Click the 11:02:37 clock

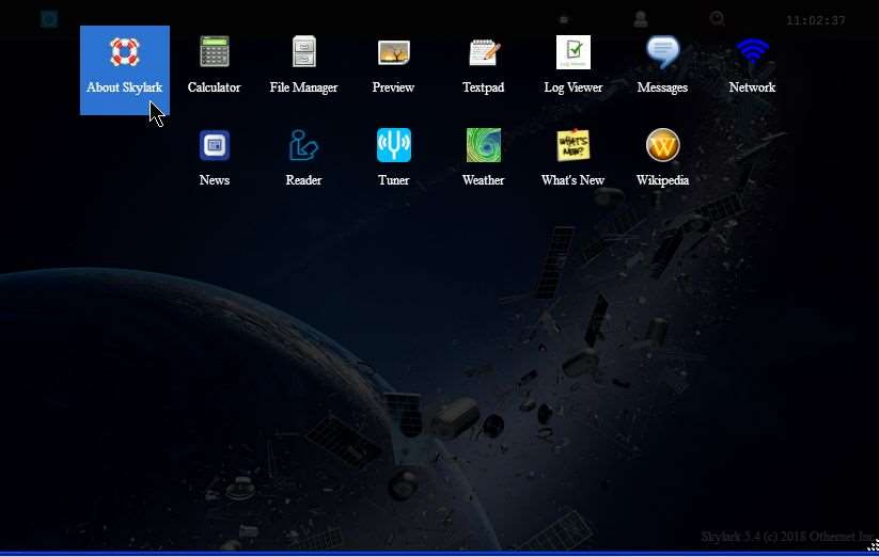click(x=816, y=21)
